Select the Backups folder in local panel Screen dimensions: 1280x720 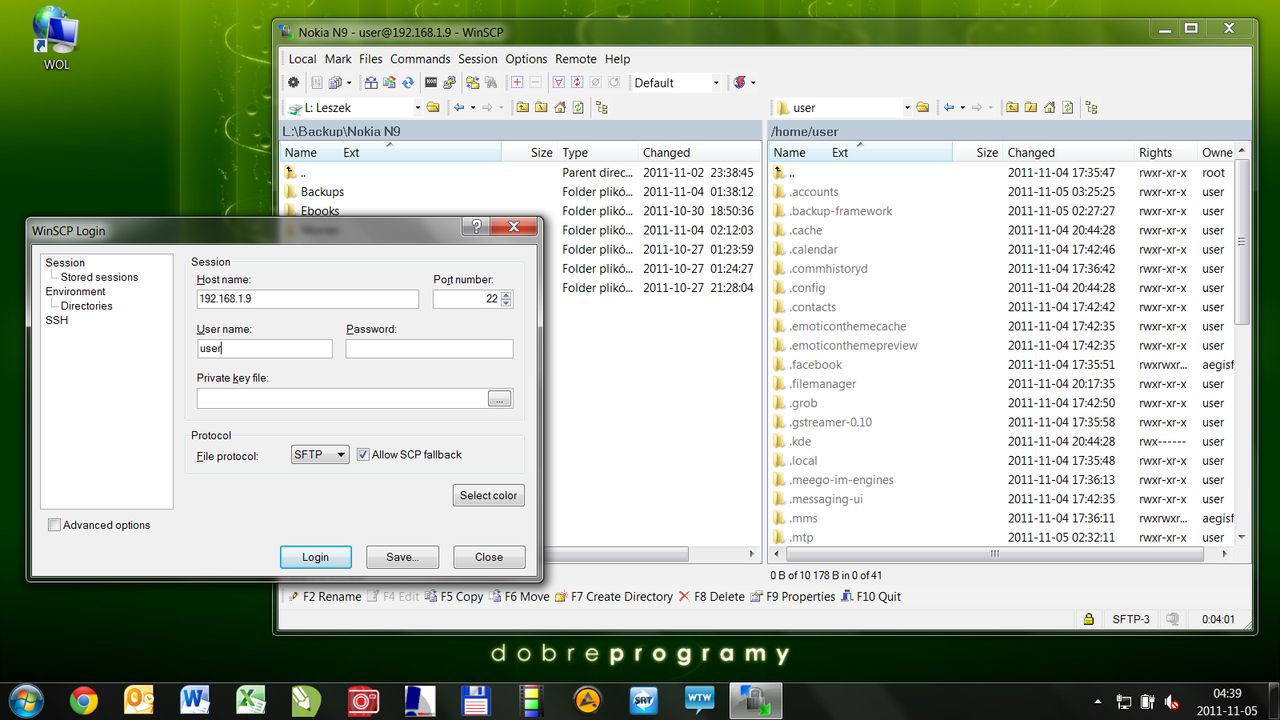click(x=322, y=192)
